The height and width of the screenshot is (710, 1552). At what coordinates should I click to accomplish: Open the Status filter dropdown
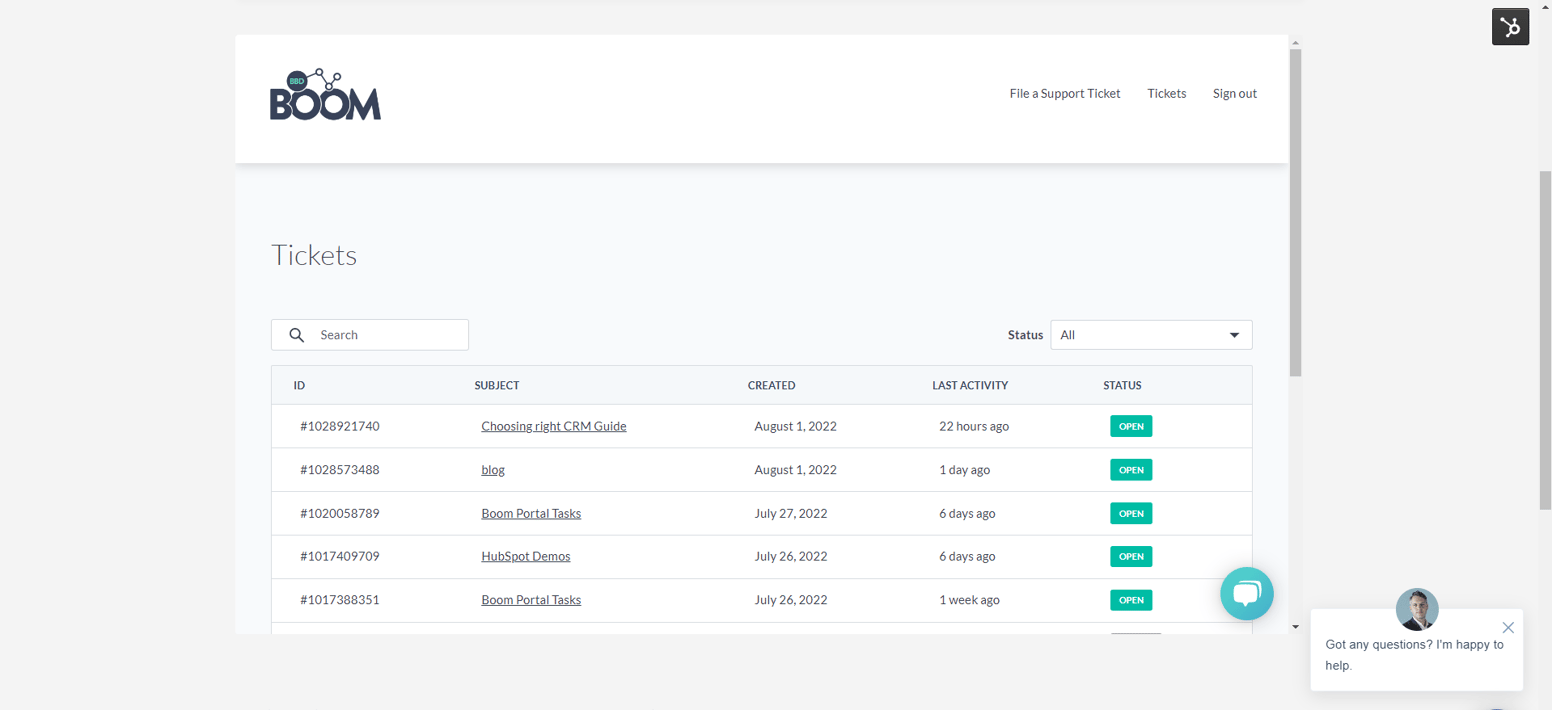(x=1151, y=334)
